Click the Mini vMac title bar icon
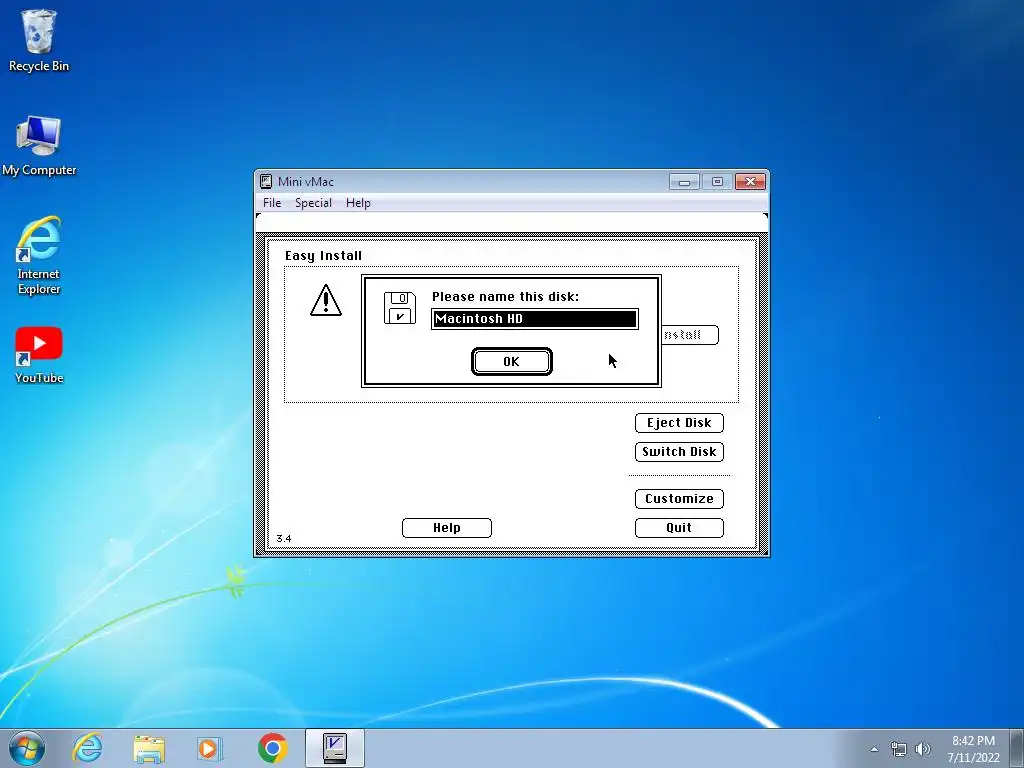Viewport: 1024px width, 768px height. tap(266, 182)
